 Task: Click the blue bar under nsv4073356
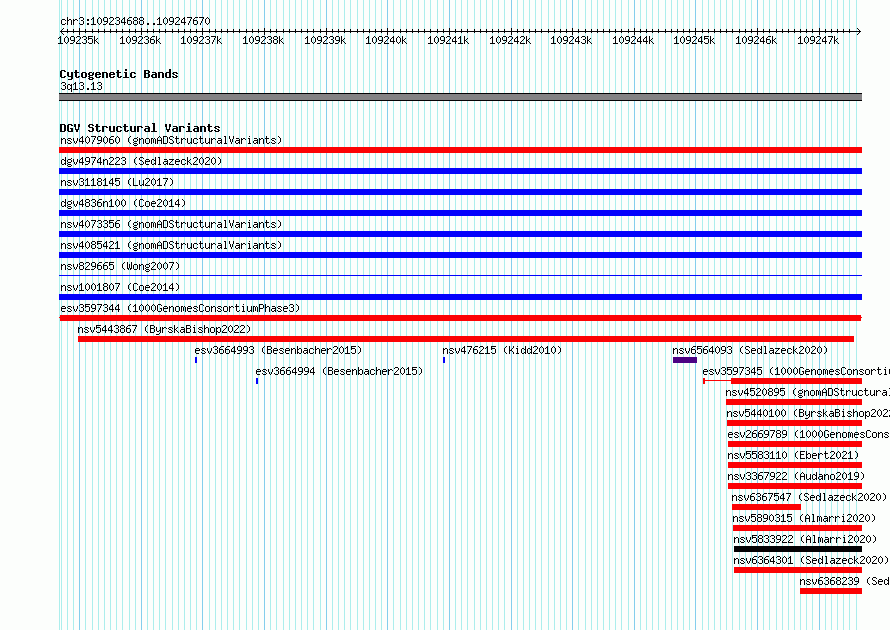click(460, 234)
